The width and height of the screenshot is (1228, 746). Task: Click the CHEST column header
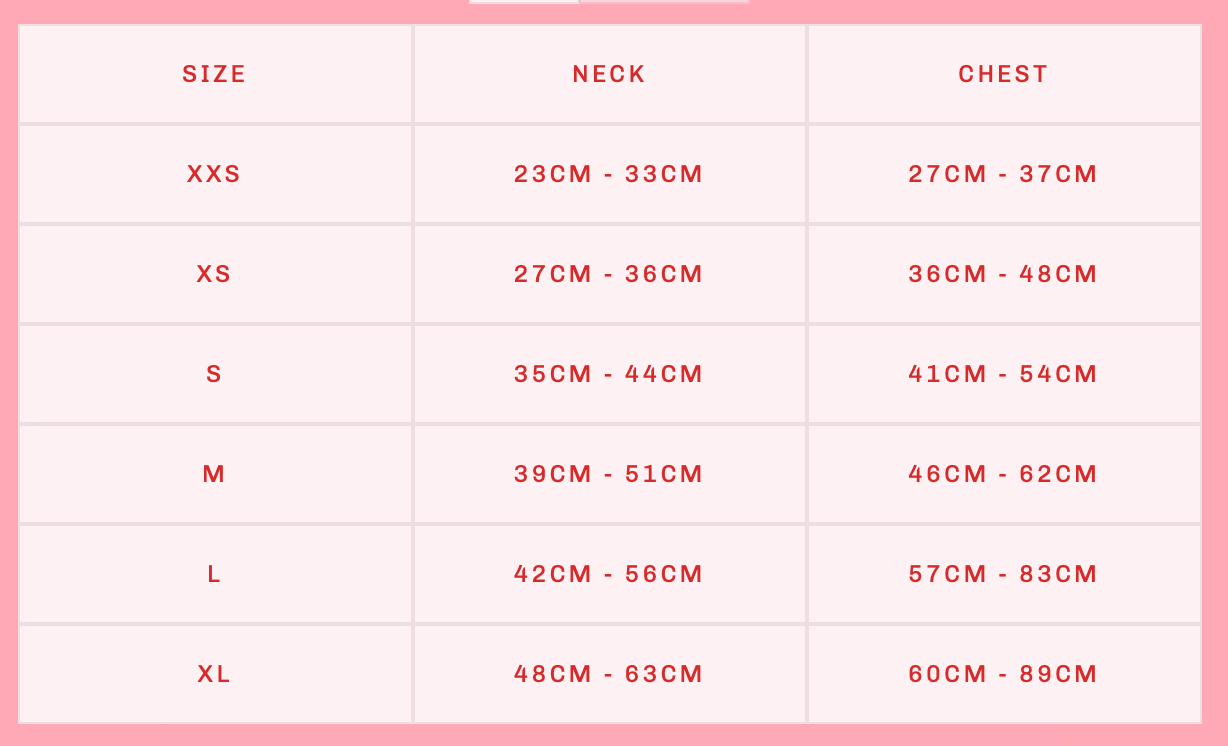click(1003, 74)
